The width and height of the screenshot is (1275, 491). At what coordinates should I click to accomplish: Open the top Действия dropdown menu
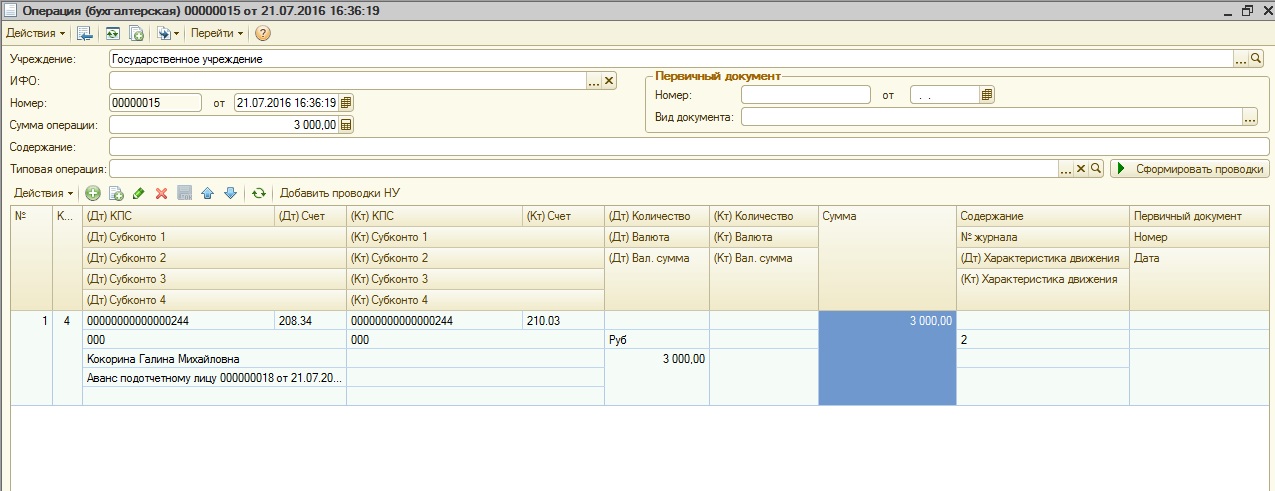point(36,33)
